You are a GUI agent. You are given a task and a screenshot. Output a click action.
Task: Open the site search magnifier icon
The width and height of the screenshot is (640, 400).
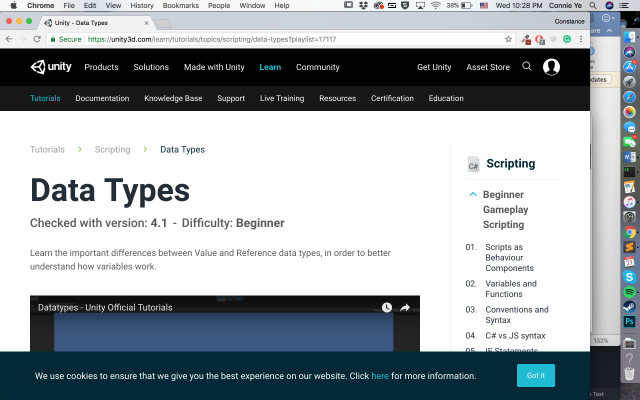(527, 66)
